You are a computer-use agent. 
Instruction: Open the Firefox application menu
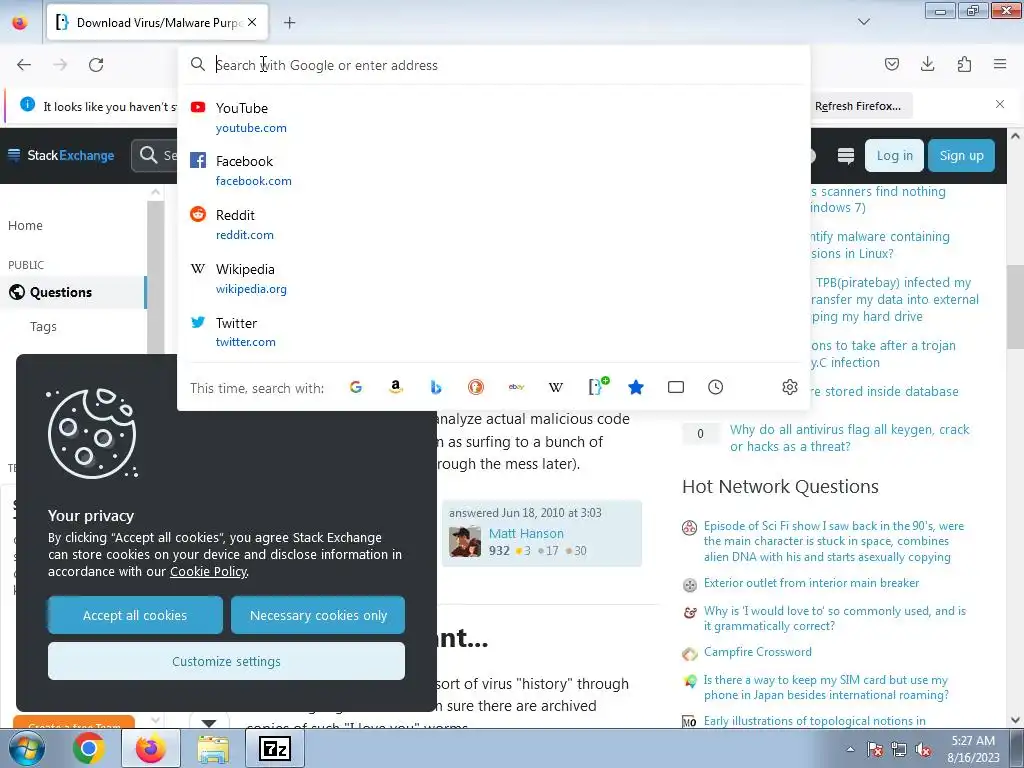[x=1000, y=64]
